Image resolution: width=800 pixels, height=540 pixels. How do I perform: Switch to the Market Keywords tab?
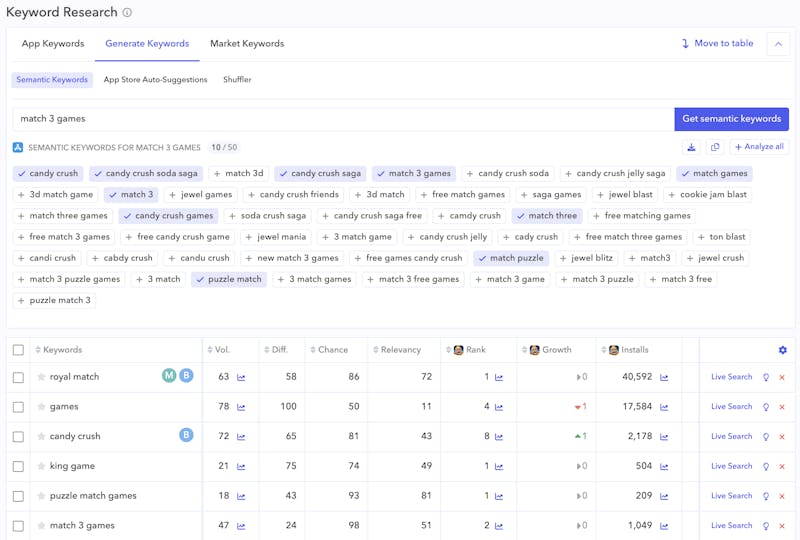(x=247, y=44)
